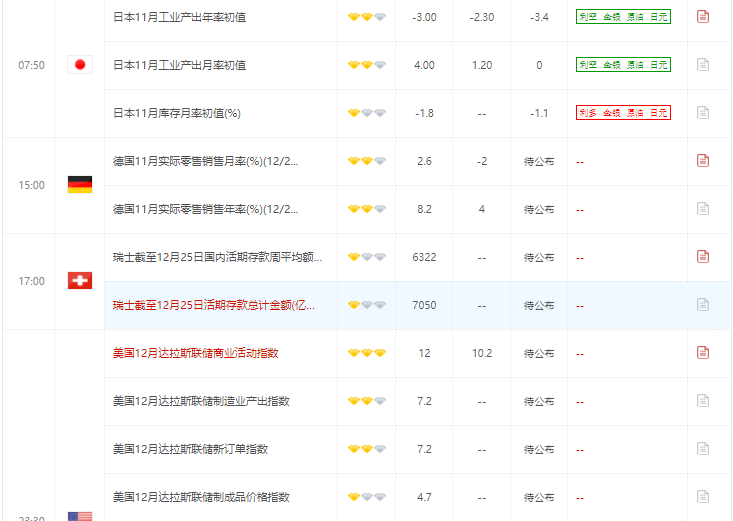This screenshot has width=733, height=521.
Task: Open report icon for 达拉斯联储制造业产出指数 row
Action: (703, 401)
